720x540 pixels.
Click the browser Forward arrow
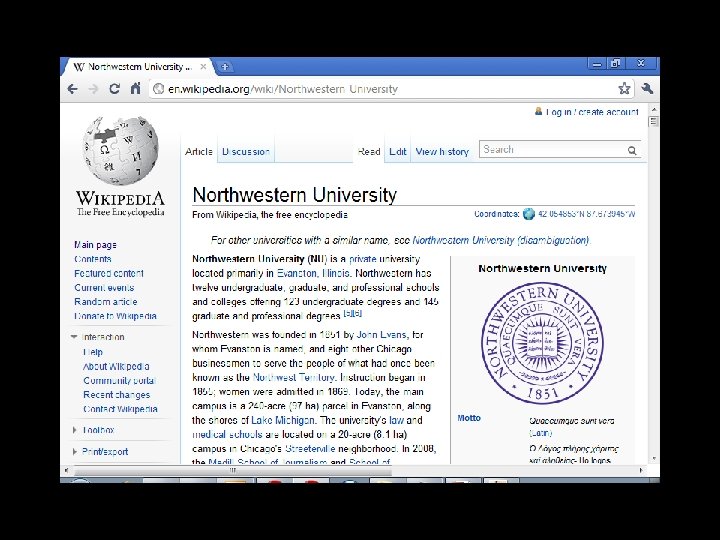pyautogui.click(x=93, y=89)
